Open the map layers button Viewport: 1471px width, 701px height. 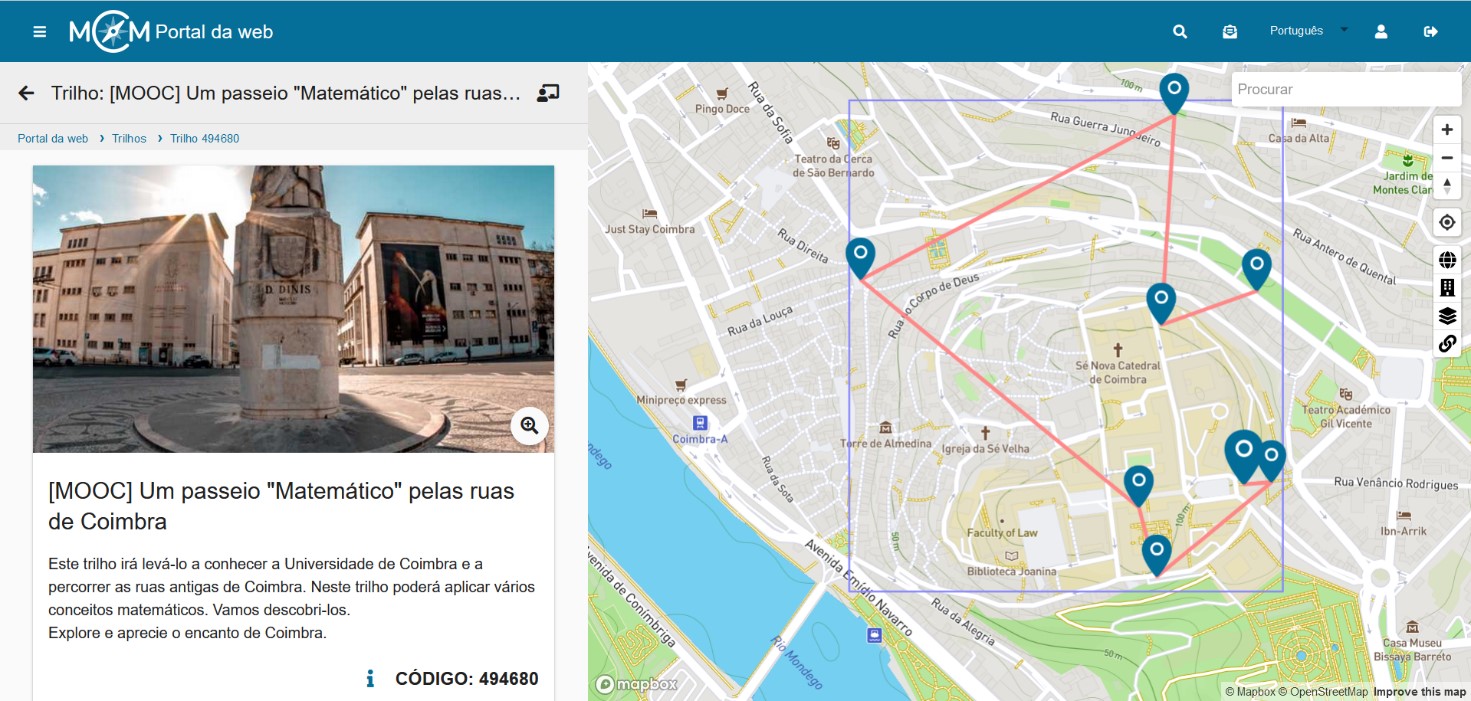1447,316
